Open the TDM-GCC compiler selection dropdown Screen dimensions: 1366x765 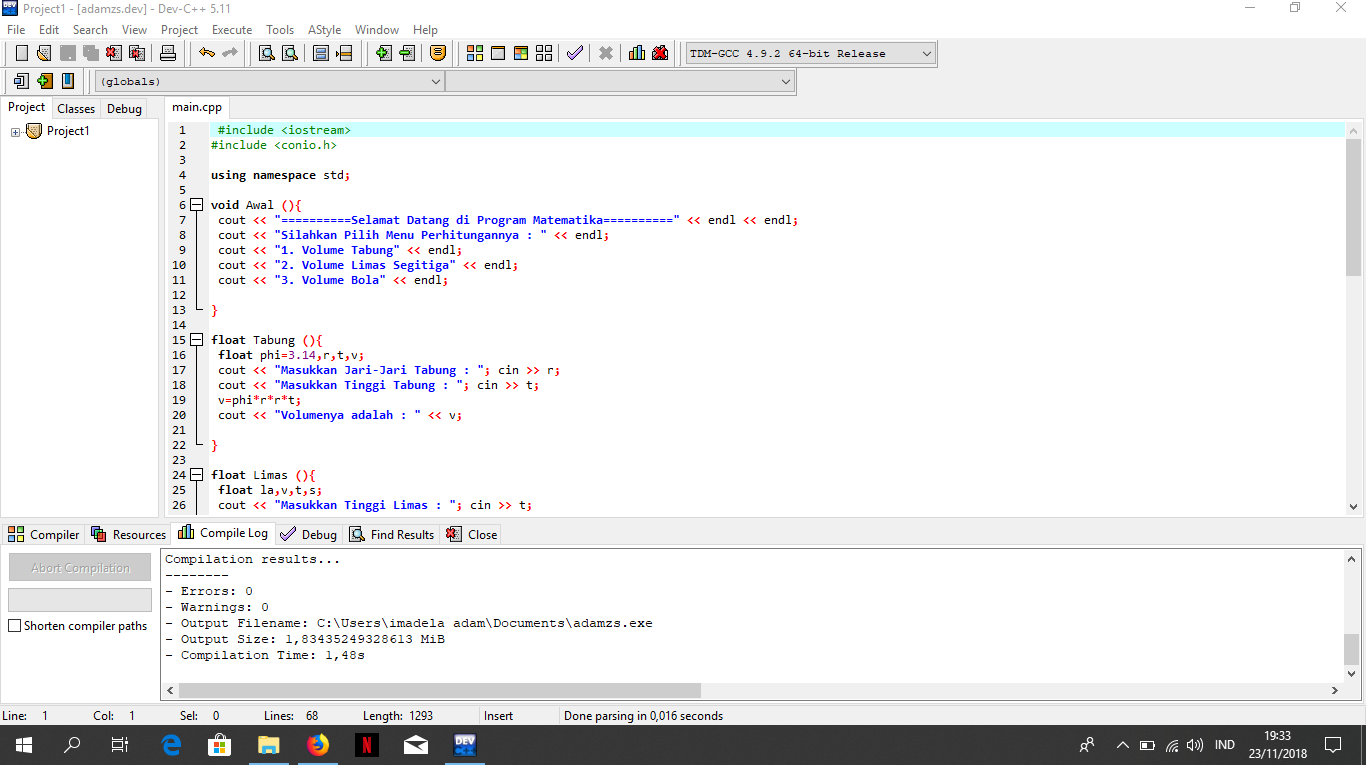(x=925, y=53)
